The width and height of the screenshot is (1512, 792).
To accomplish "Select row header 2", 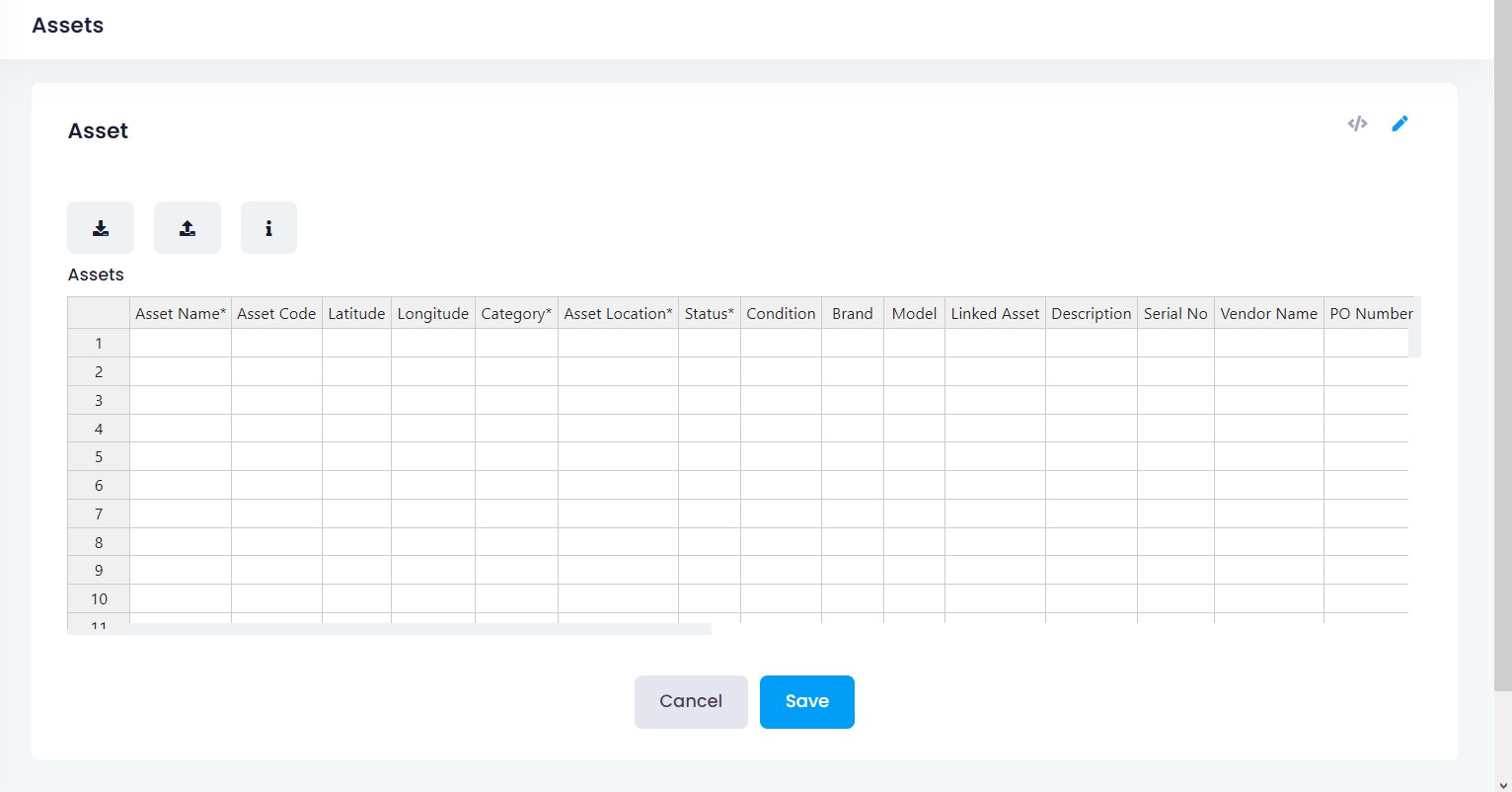I will [x=99, y=371].
